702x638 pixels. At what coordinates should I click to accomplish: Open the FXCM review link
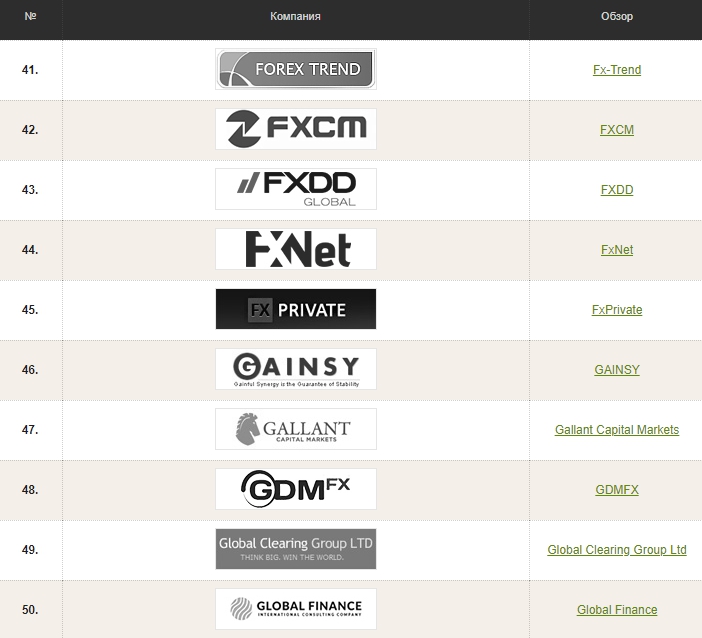pyautogui.click(x=616, y=130)
